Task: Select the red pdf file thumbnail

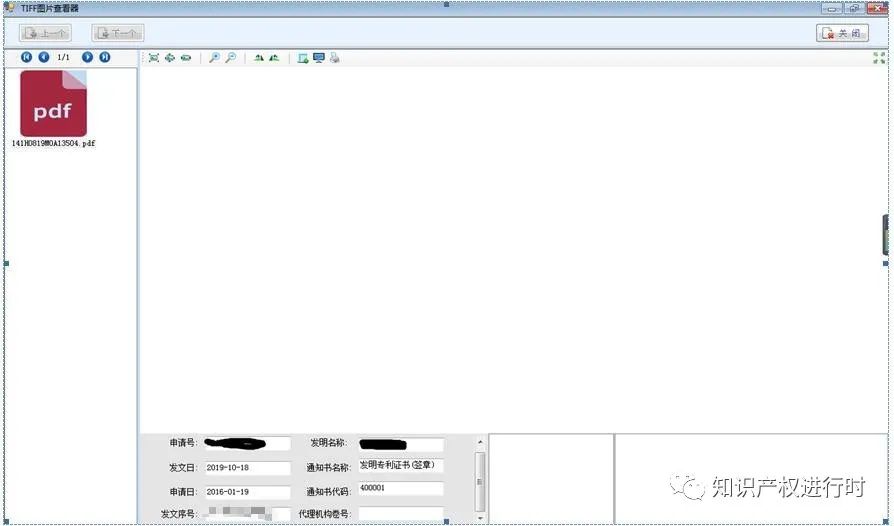Action: (x=54, y=103)
